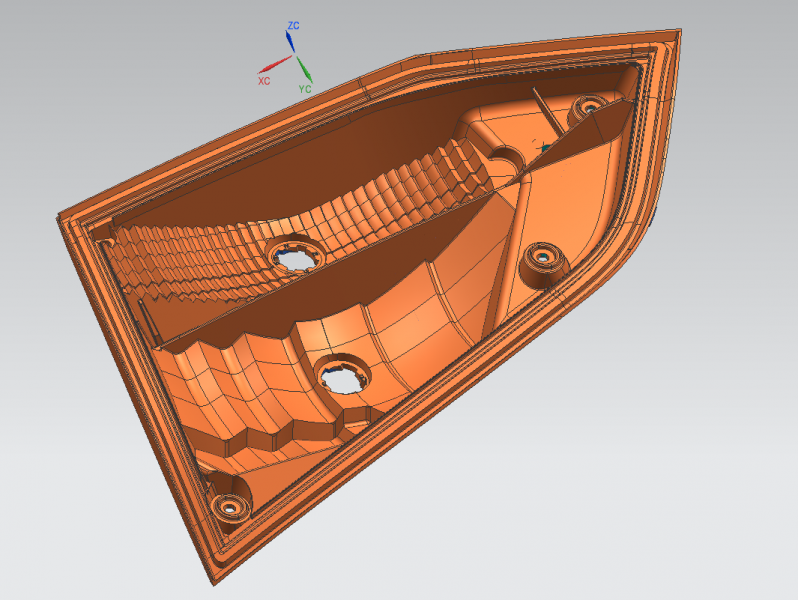Screen dimensions: 798x600
Task: Click the ZC axis label
Action: tap(293, 25)
